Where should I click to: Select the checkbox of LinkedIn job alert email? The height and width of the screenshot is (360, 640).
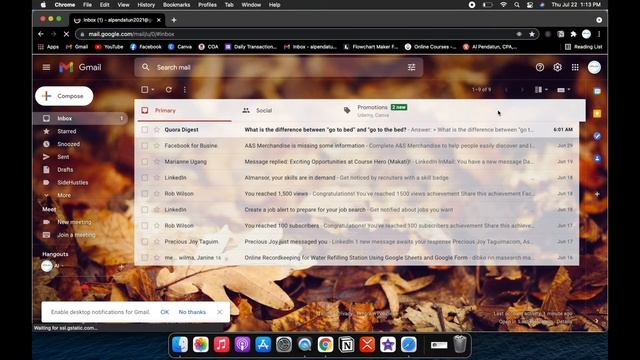(145, 209)
